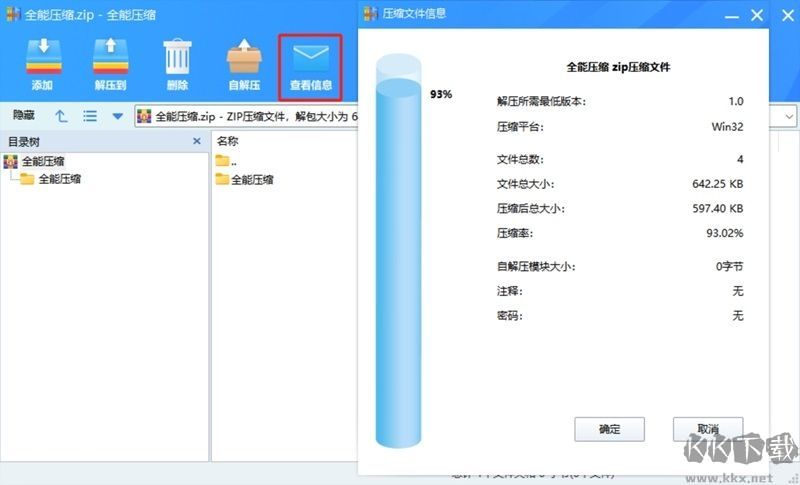
Task: Click the 解压所需最低版本 value 1.0
Action: [736, 101]
